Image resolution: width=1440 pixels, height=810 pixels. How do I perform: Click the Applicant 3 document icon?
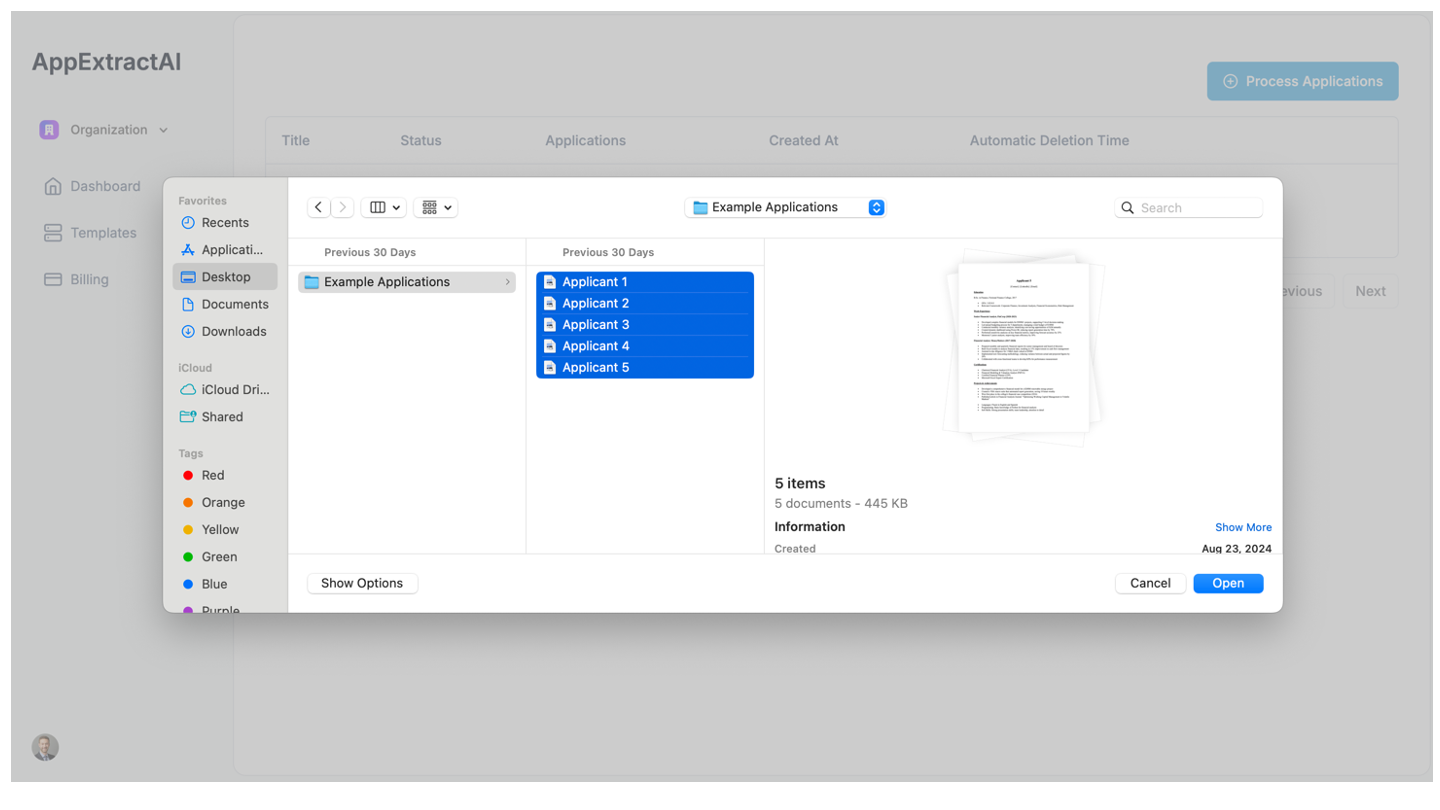pos(550,325)
